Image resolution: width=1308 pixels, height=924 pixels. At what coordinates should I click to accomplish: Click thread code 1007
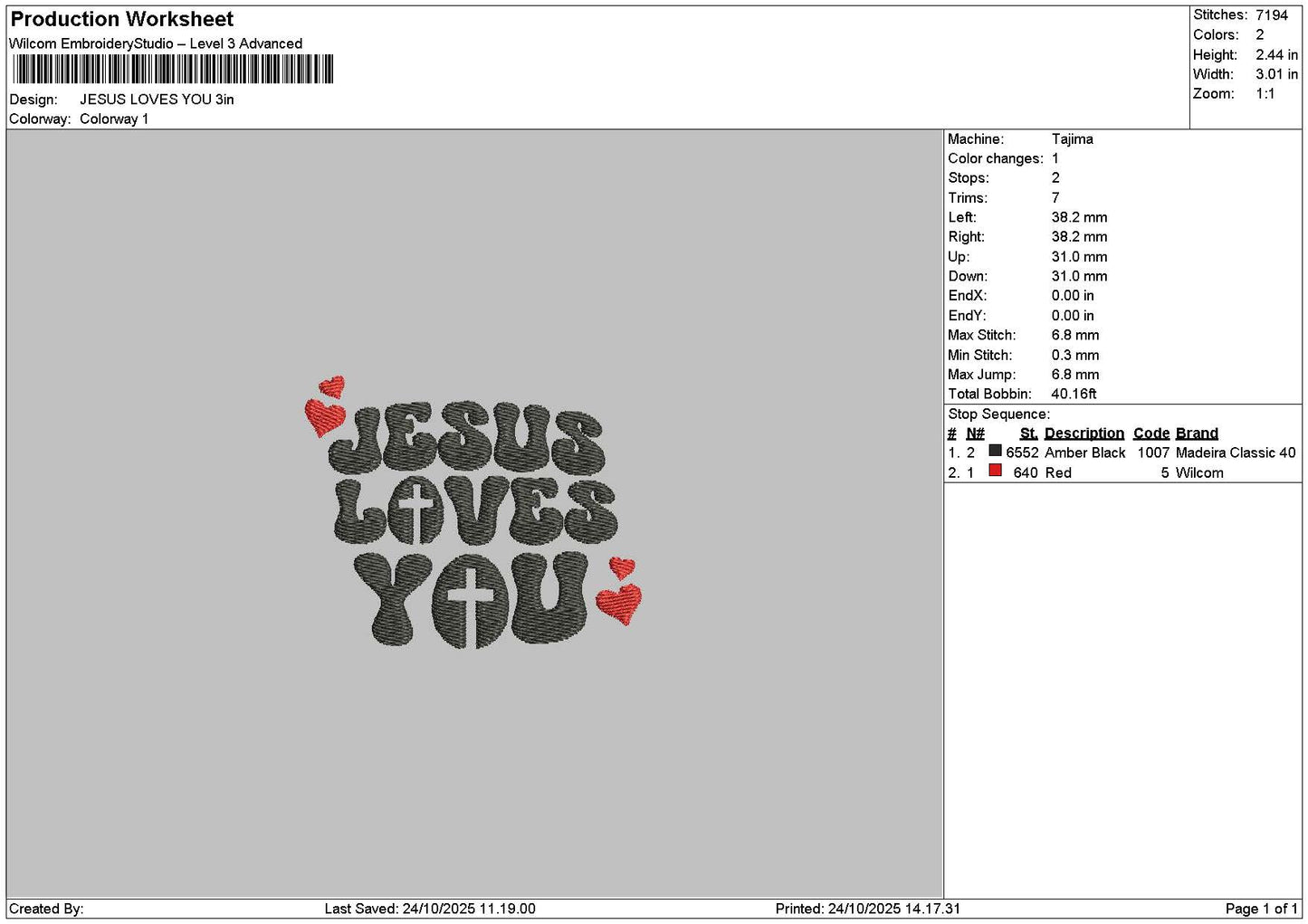(x=1153, y=453)
